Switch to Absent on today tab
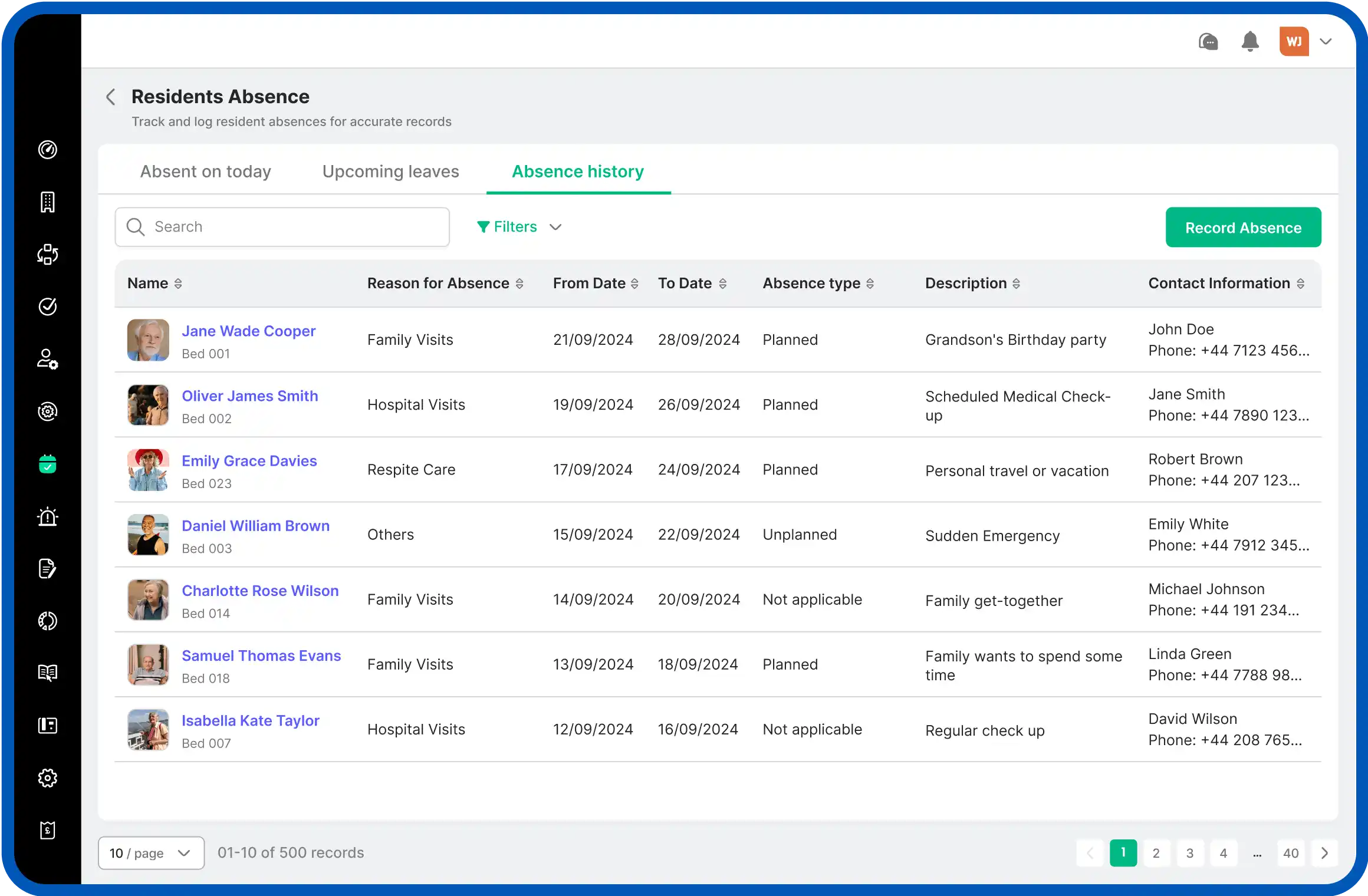 coord(206,172)
